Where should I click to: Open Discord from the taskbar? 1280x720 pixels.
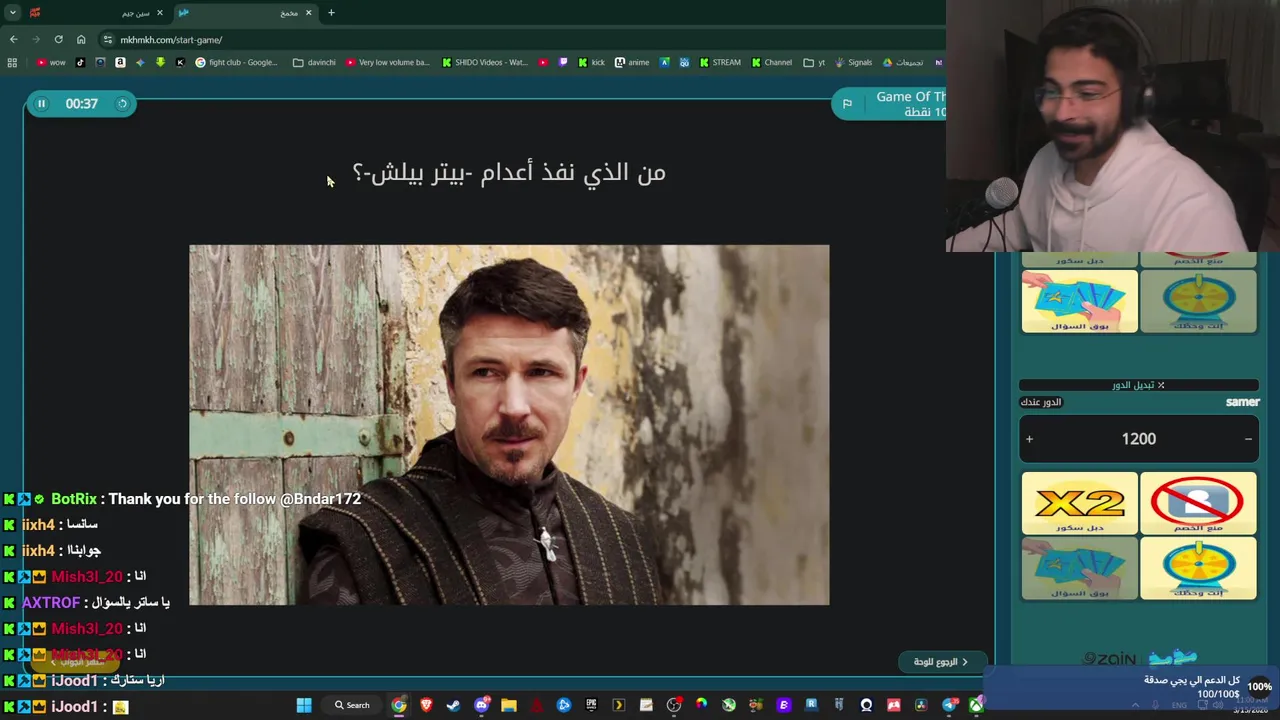point(481,705)
